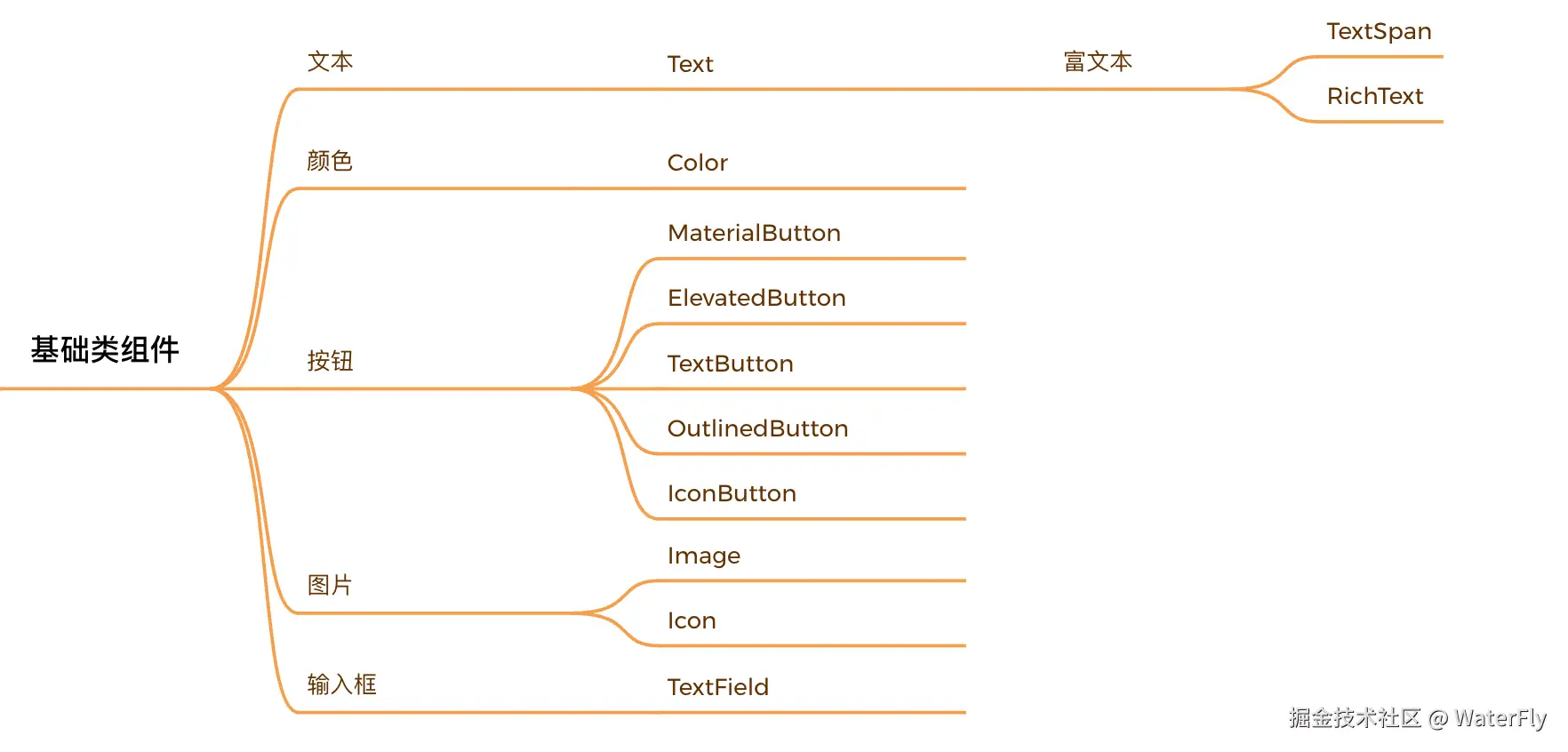Select the Text node

(690, 64)
